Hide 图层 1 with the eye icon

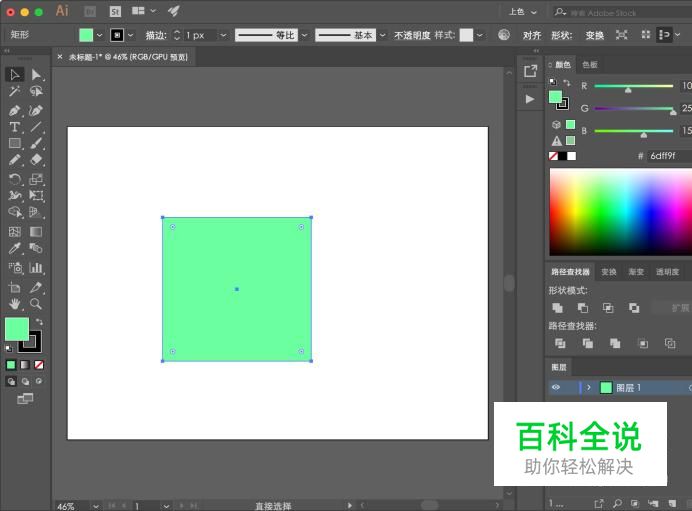(556, 387)
